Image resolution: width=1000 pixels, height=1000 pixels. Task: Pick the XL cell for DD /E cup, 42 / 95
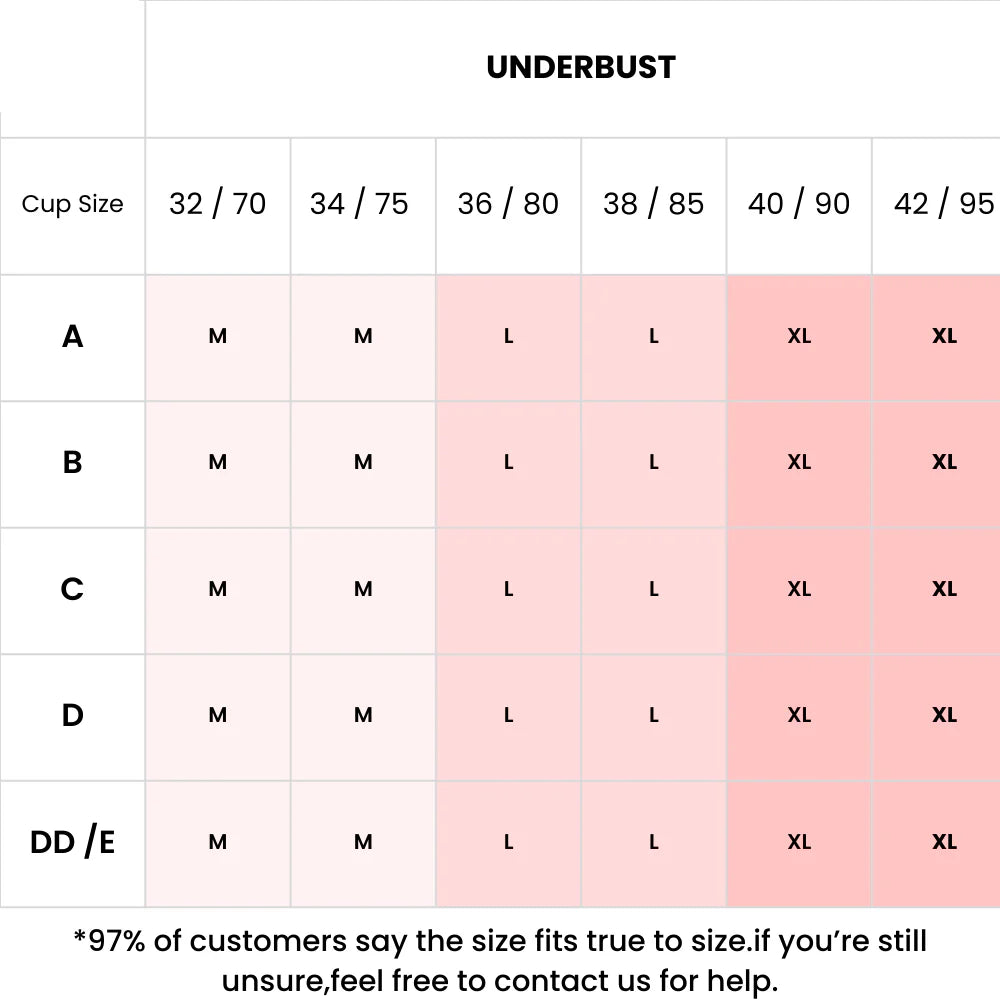tap(944, 843)
